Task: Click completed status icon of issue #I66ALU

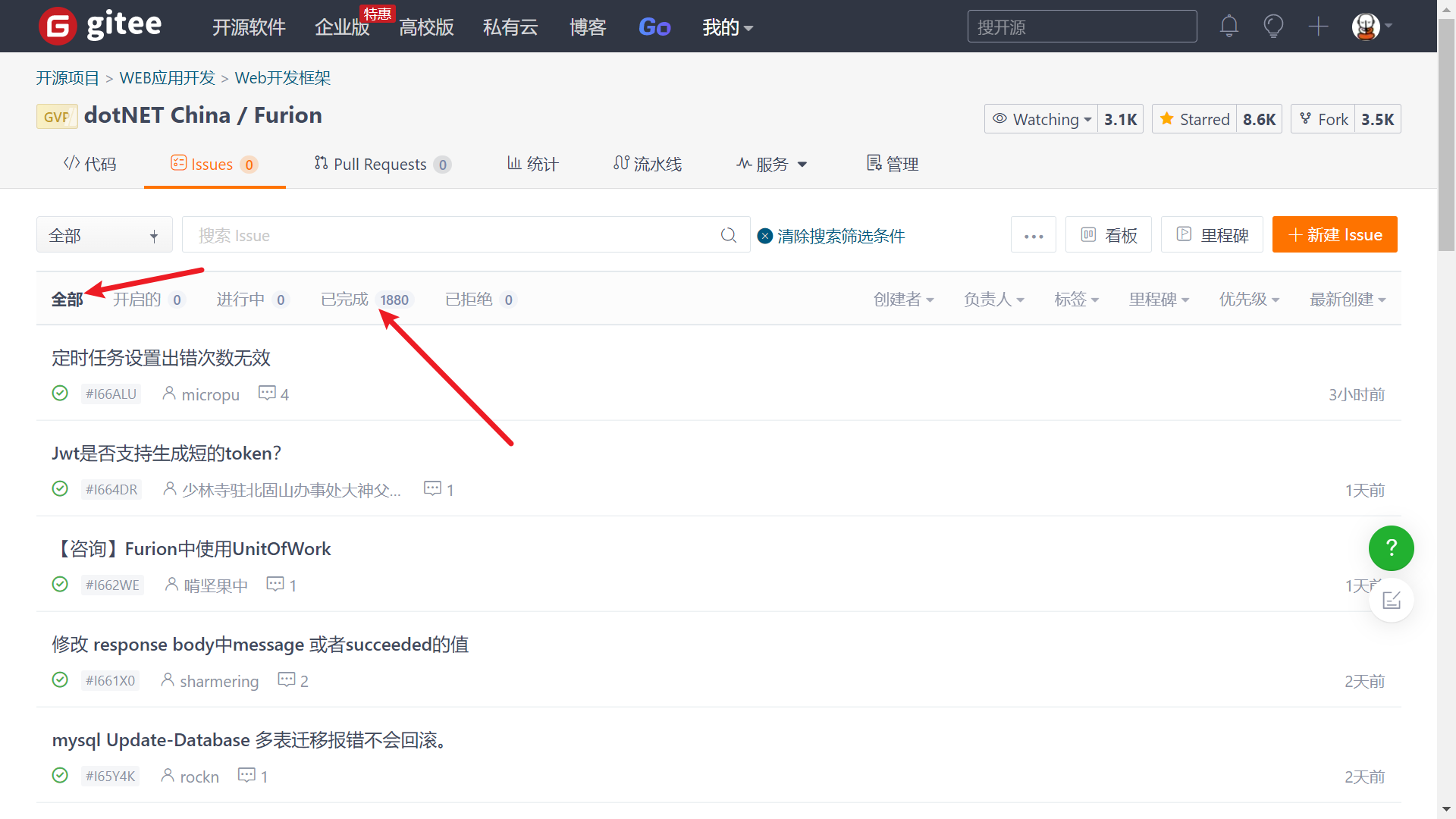Action: [60, 393]
